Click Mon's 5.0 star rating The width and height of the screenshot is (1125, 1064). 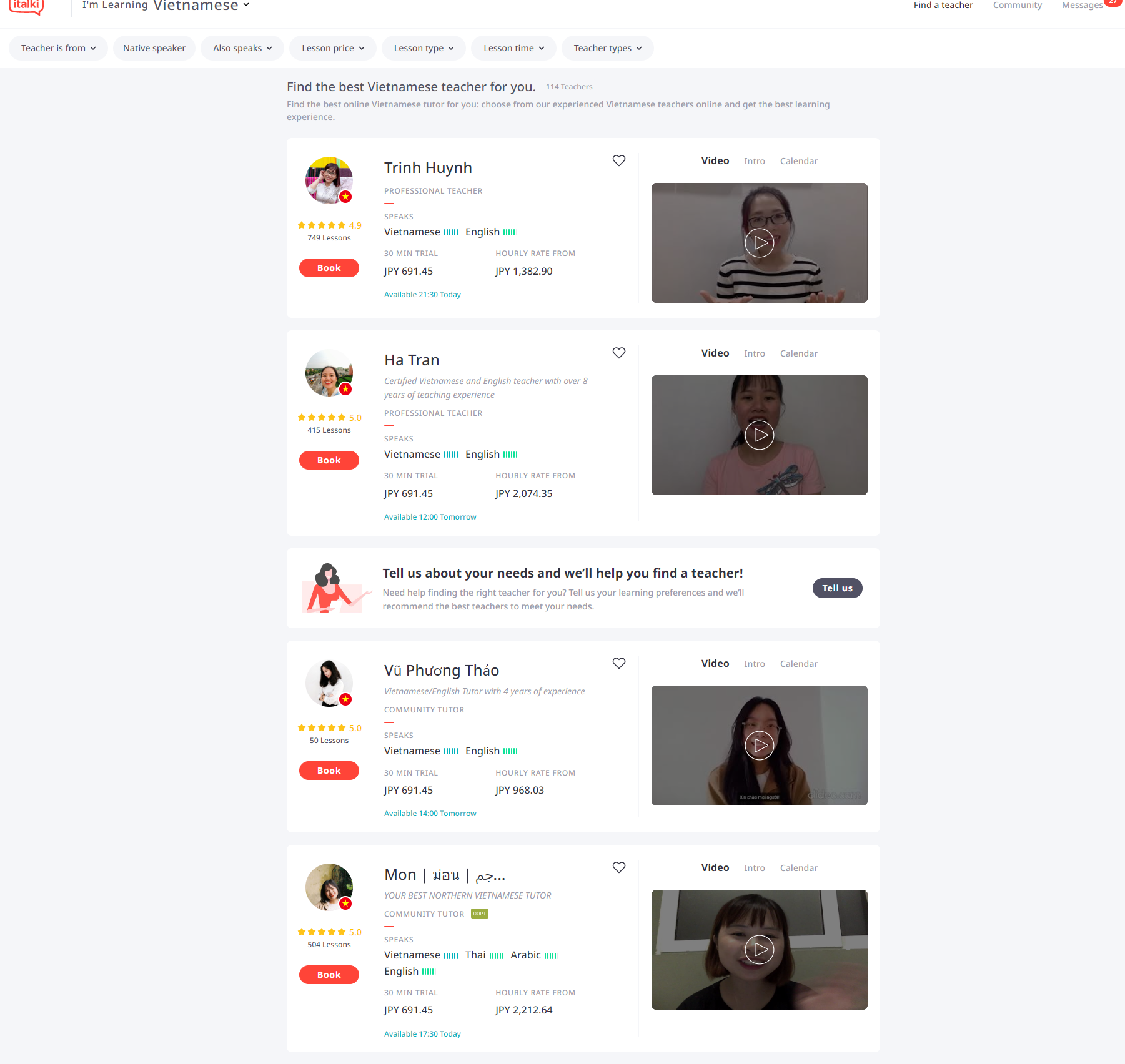329,932
